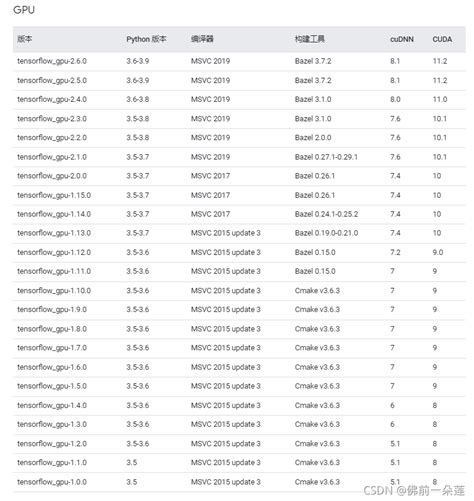Click the CUDA 9.0 value cell
This screenshot has width=474, height=501.
coord(438,253)
